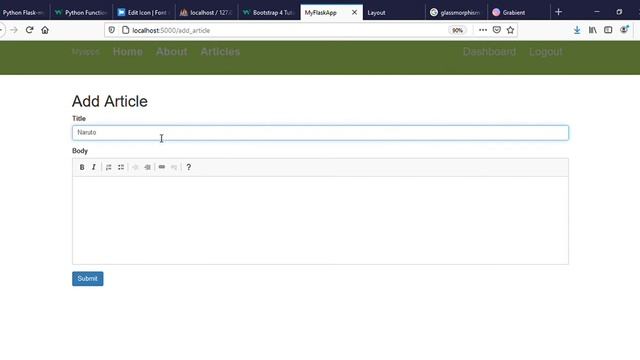
Task: Decrease indent in the Body editor toolbar
Action: tap(135, 167)
